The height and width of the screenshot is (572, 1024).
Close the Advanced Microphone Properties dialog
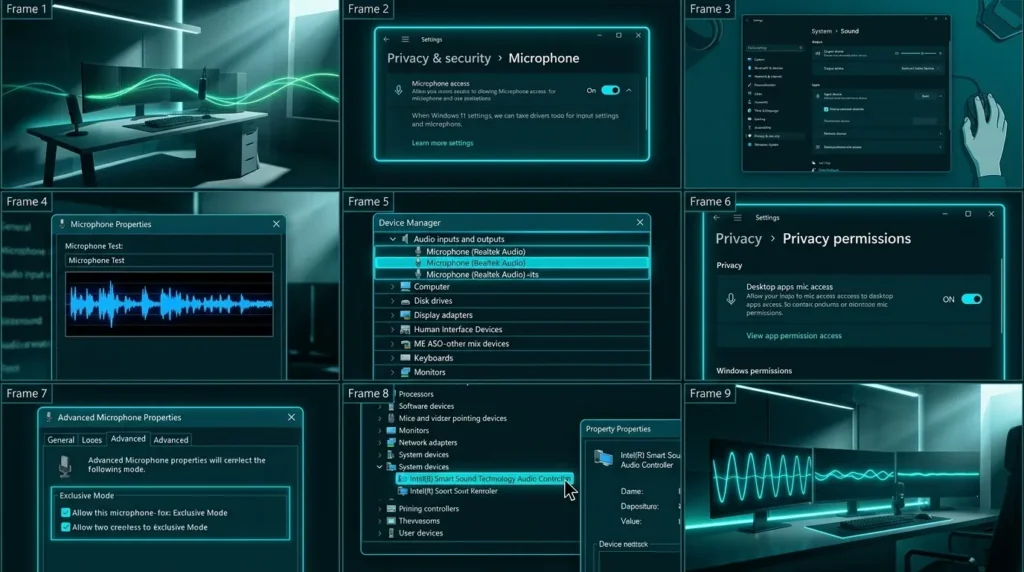(291, 417)
